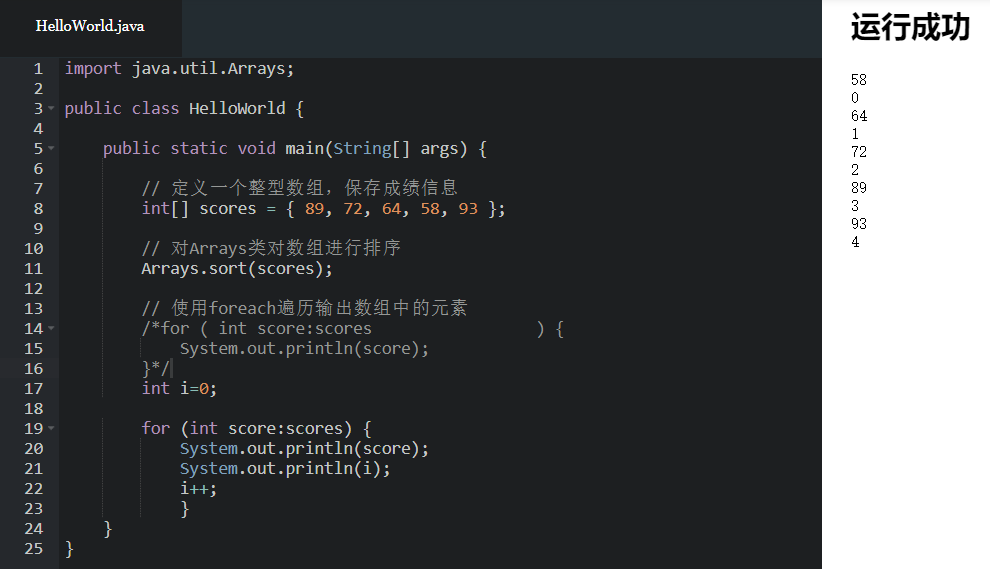Screen dimensions: 990x569
Task: Select the HelloWorld.java tab
Action: (x=90, y=27)
